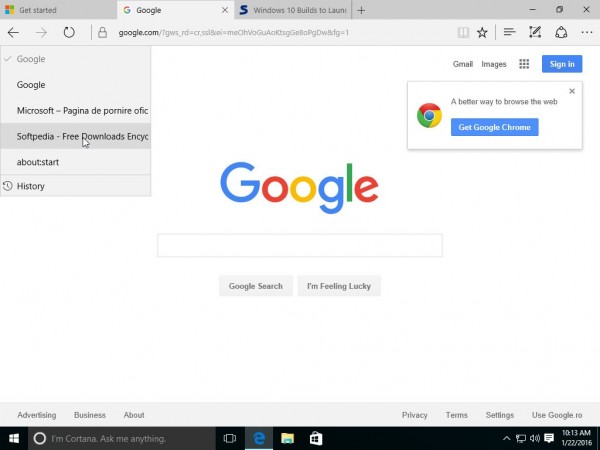Open a new tab with plus
The height and width of the screenshot is (450, 600).
tap(361, 10)
